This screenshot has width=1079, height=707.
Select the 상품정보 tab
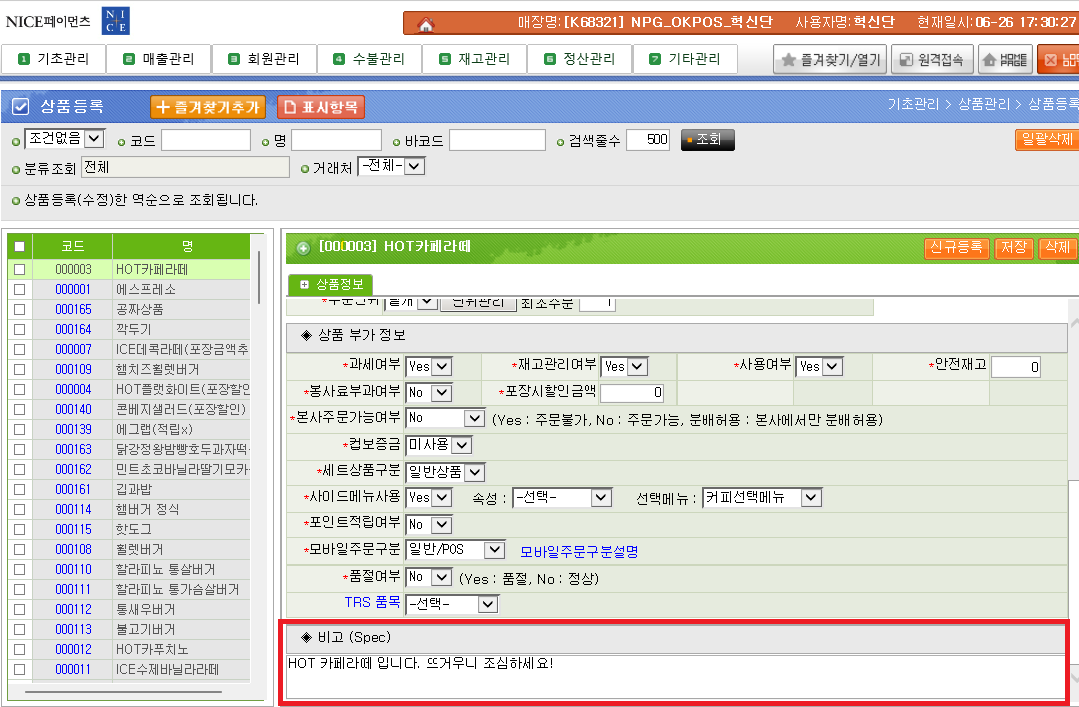coord(331,285)
